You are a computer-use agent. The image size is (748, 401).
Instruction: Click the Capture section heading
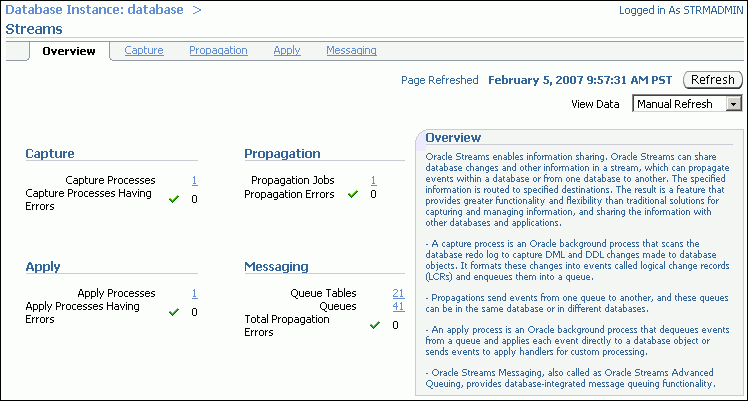(x=50, y=154)
